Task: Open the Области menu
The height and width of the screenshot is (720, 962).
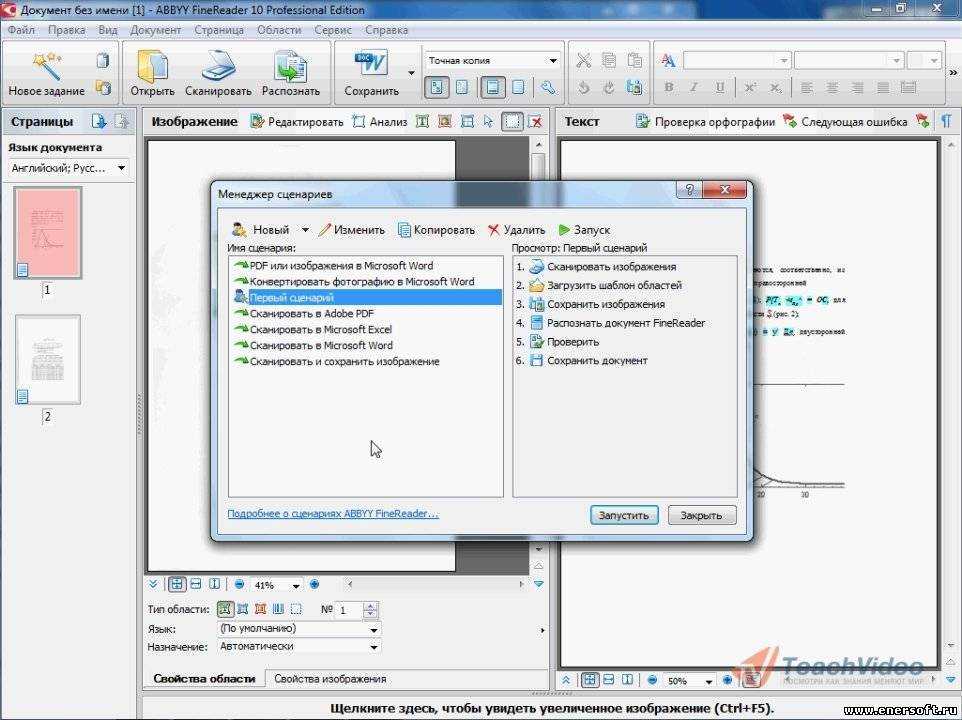Action: point(279,30)
